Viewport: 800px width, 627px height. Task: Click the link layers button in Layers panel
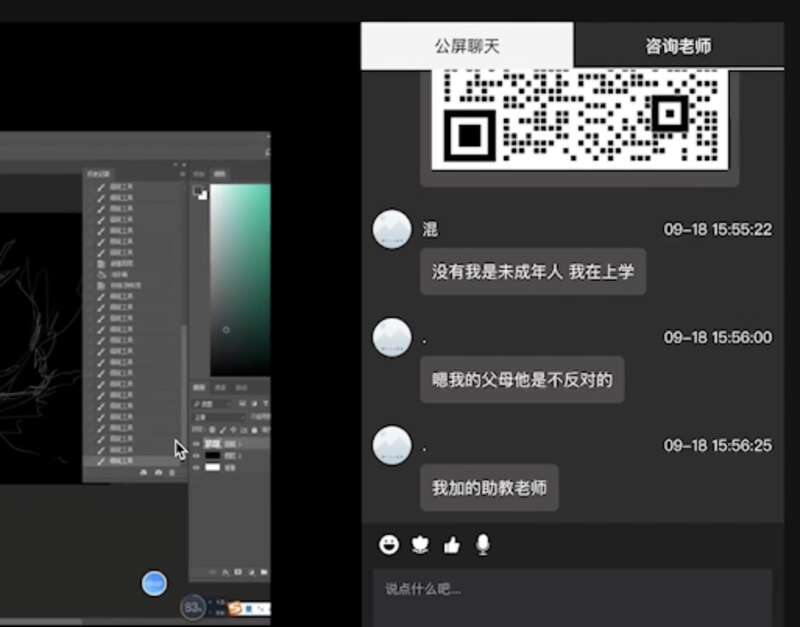point(211,572)
